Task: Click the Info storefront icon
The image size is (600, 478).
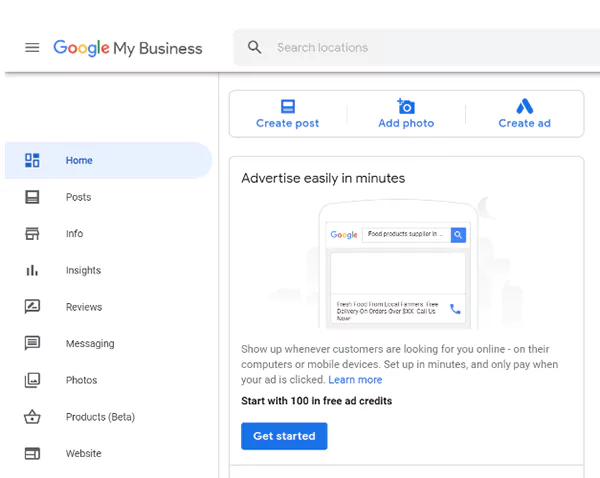Action: [x=32, y=233]
